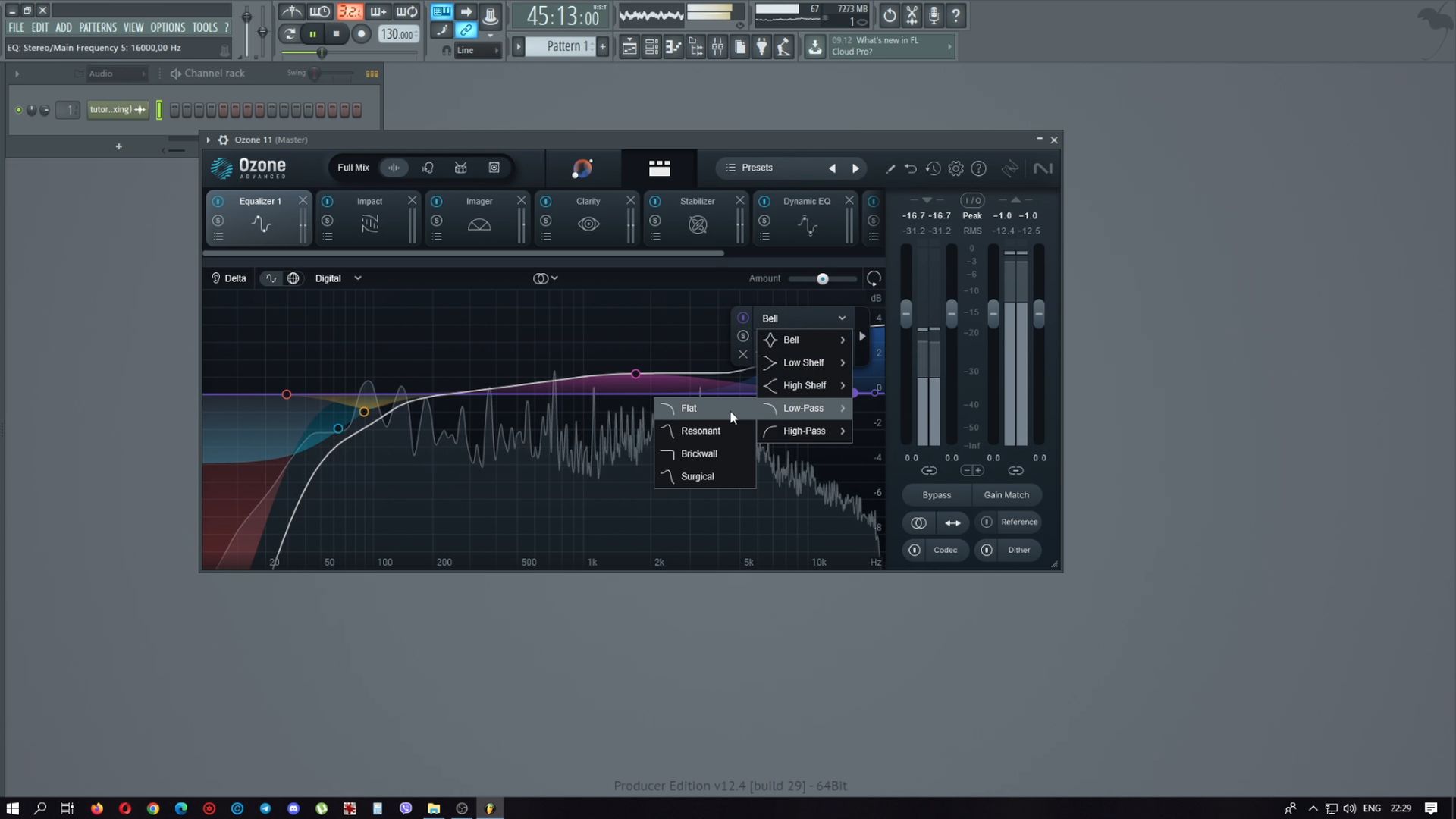This screenshot has width=1456, height=819.
Task: Open Ozone module chain view icon
Action: coord(659,168)
